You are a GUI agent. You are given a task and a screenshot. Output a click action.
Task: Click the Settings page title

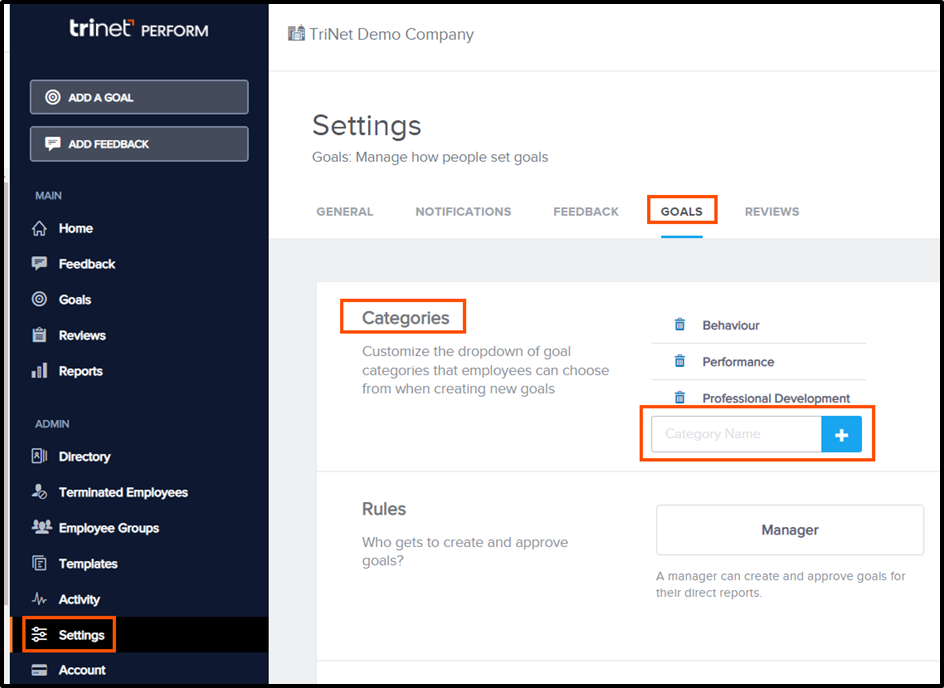(x=367, y=125)
